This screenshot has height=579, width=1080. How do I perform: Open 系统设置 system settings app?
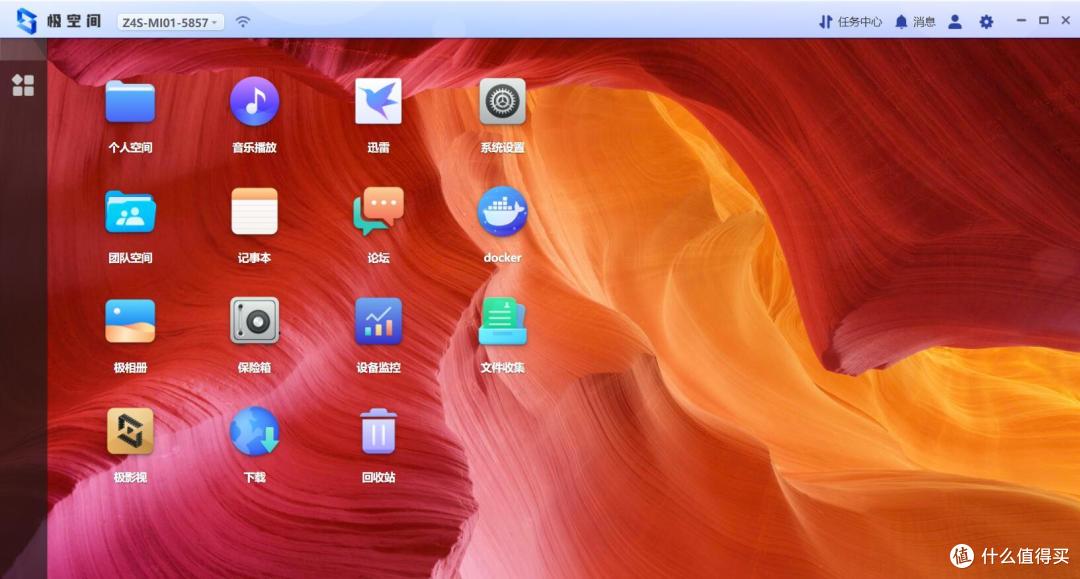pyautogui.click(x=502, y=101)
